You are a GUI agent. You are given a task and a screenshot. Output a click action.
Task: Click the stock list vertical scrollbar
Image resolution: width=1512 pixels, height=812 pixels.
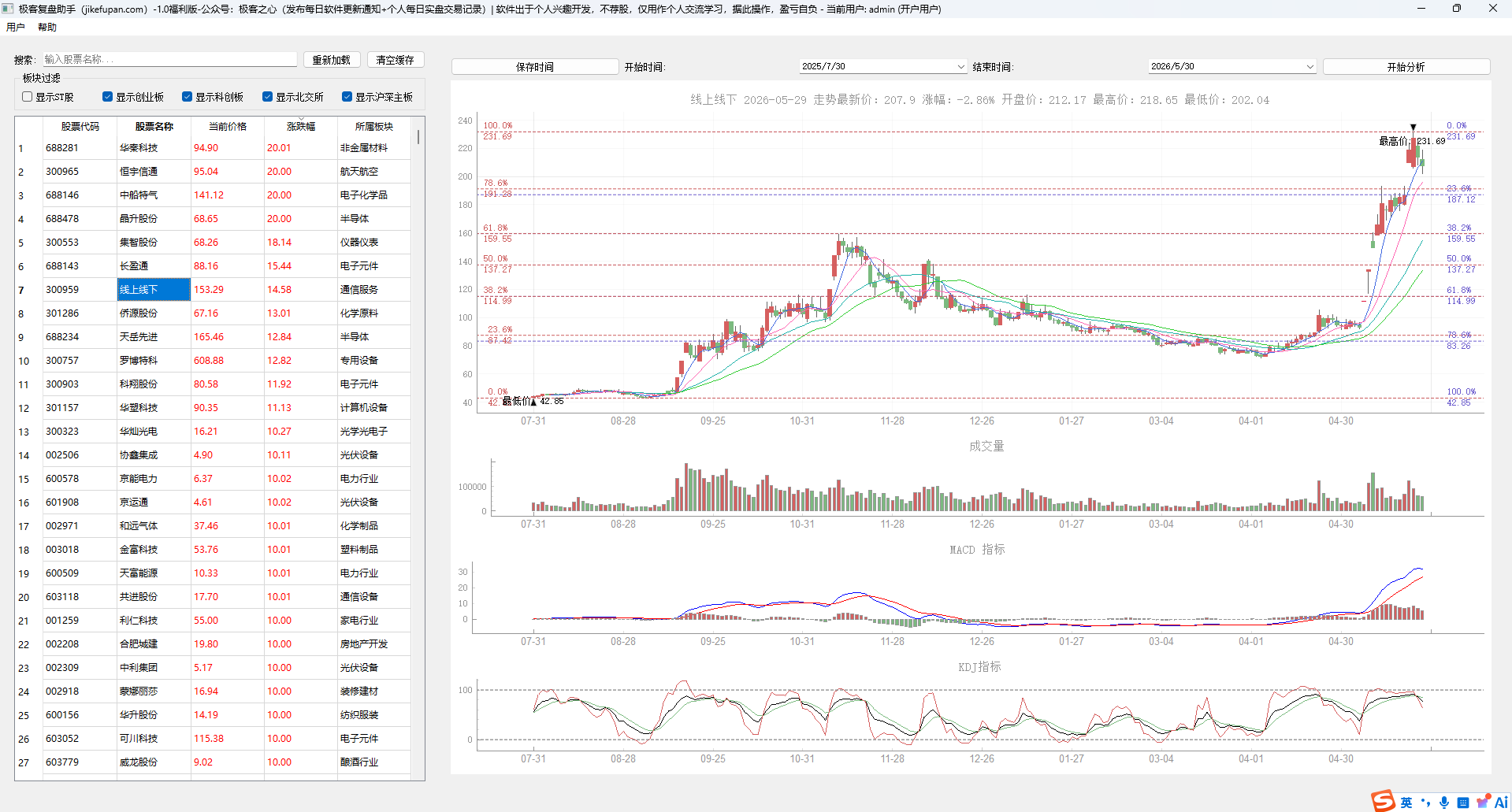[x=418, y=449]
